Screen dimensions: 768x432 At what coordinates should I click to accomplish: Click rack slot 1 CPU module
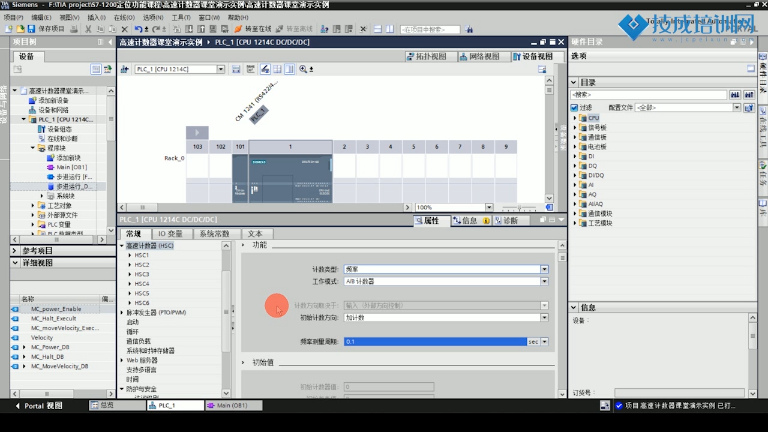pos(290,178)
